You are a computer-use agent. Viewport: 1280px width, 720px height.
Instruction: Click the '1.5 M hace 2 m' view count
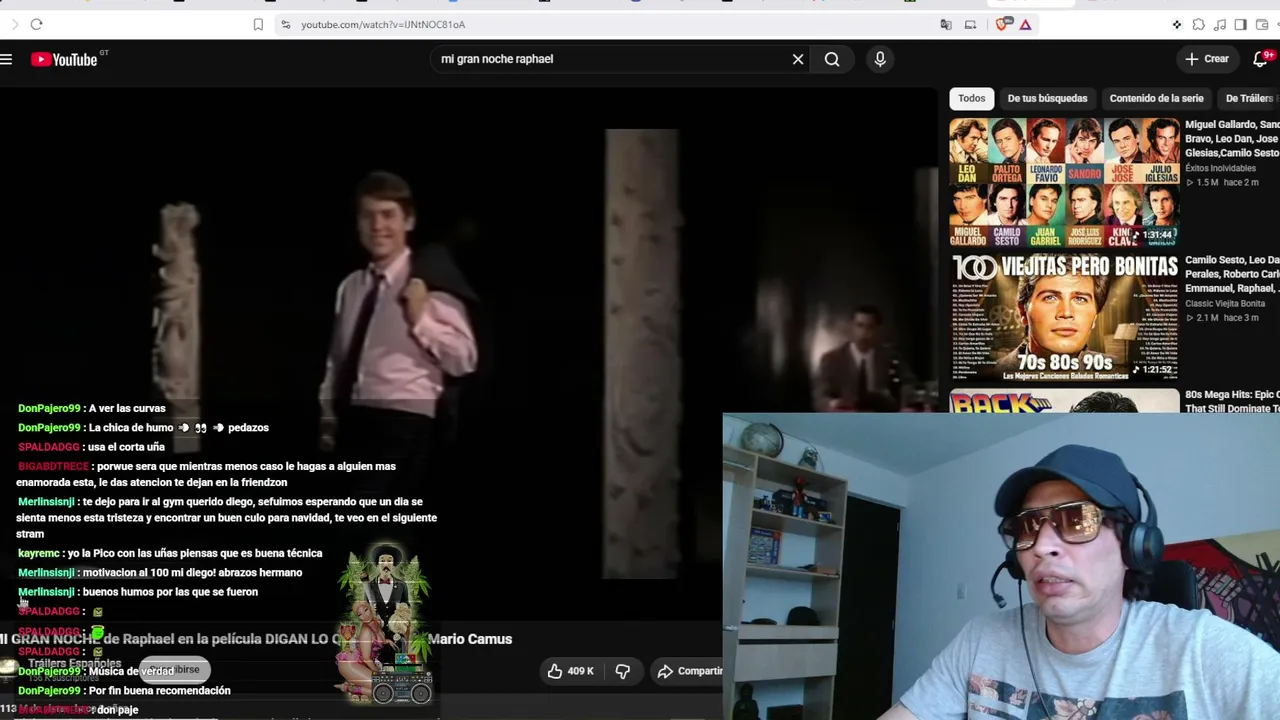coord(1222,183)
